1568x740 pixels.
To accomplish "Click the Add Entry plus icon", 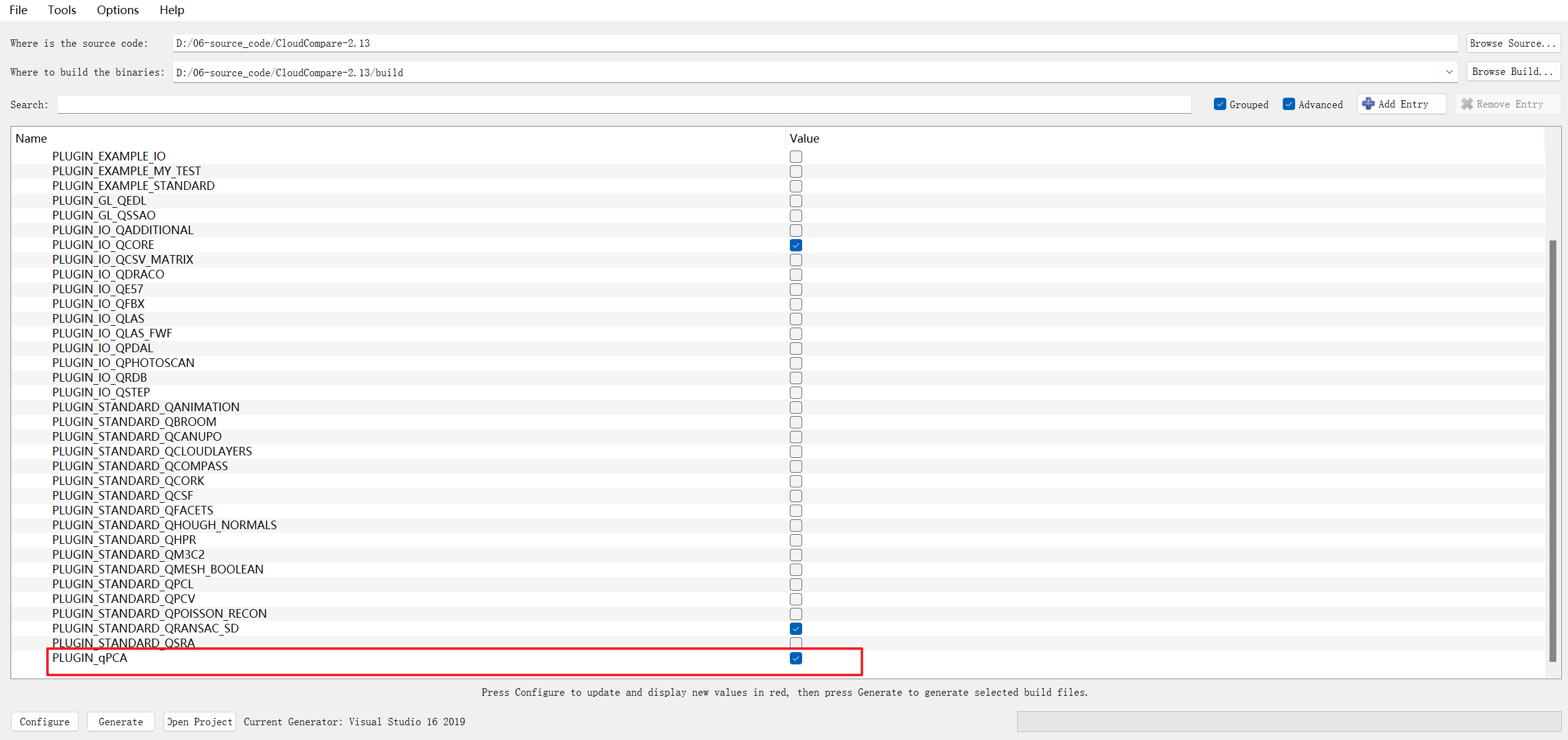I will pos(1368,104).
